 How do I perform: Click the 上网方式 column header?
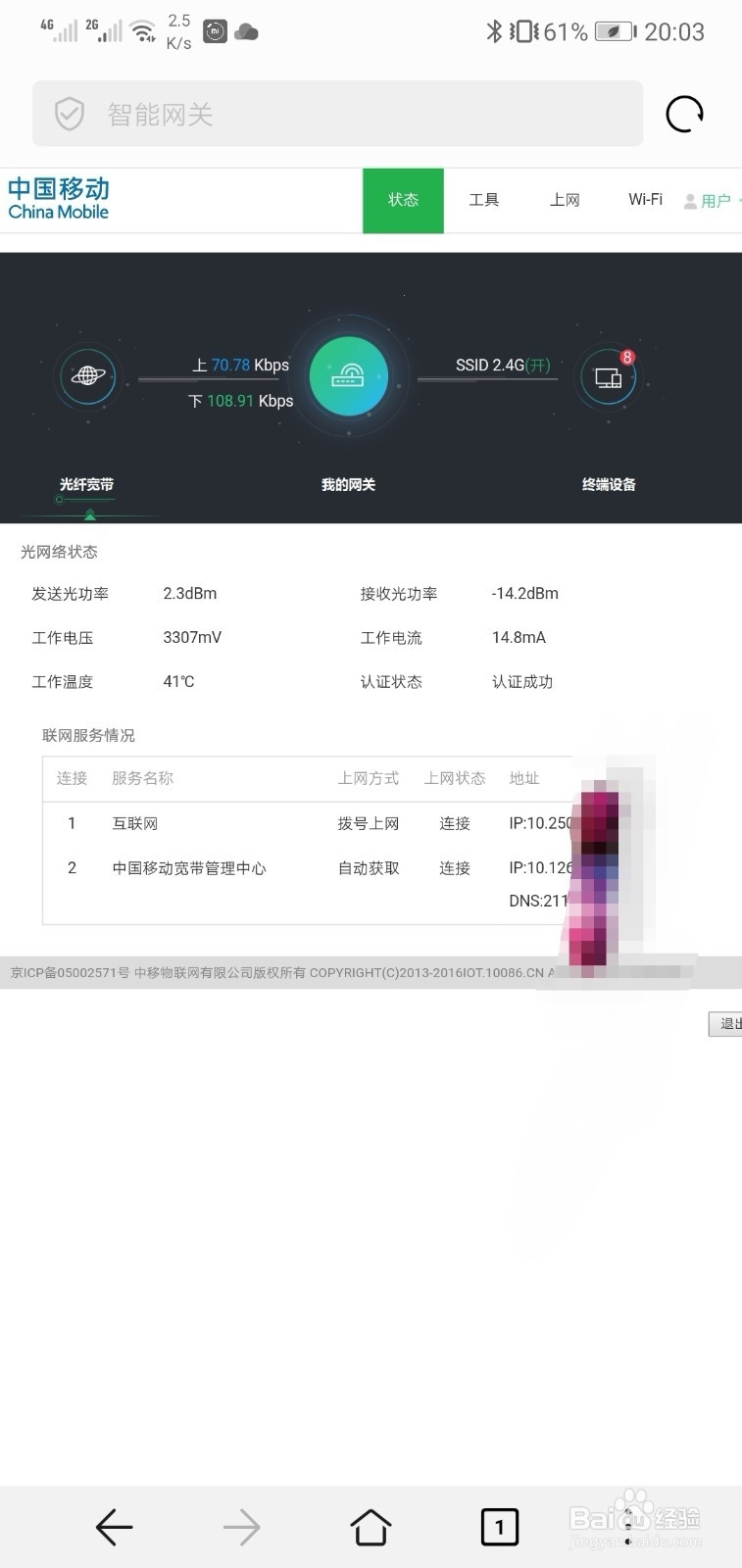369,778
